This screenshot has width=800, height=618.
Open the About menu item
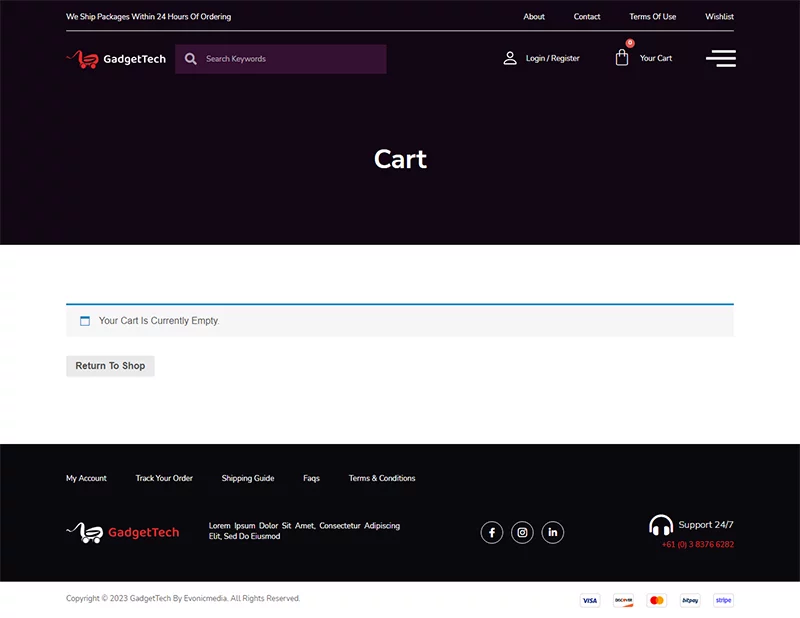[534, 16]
